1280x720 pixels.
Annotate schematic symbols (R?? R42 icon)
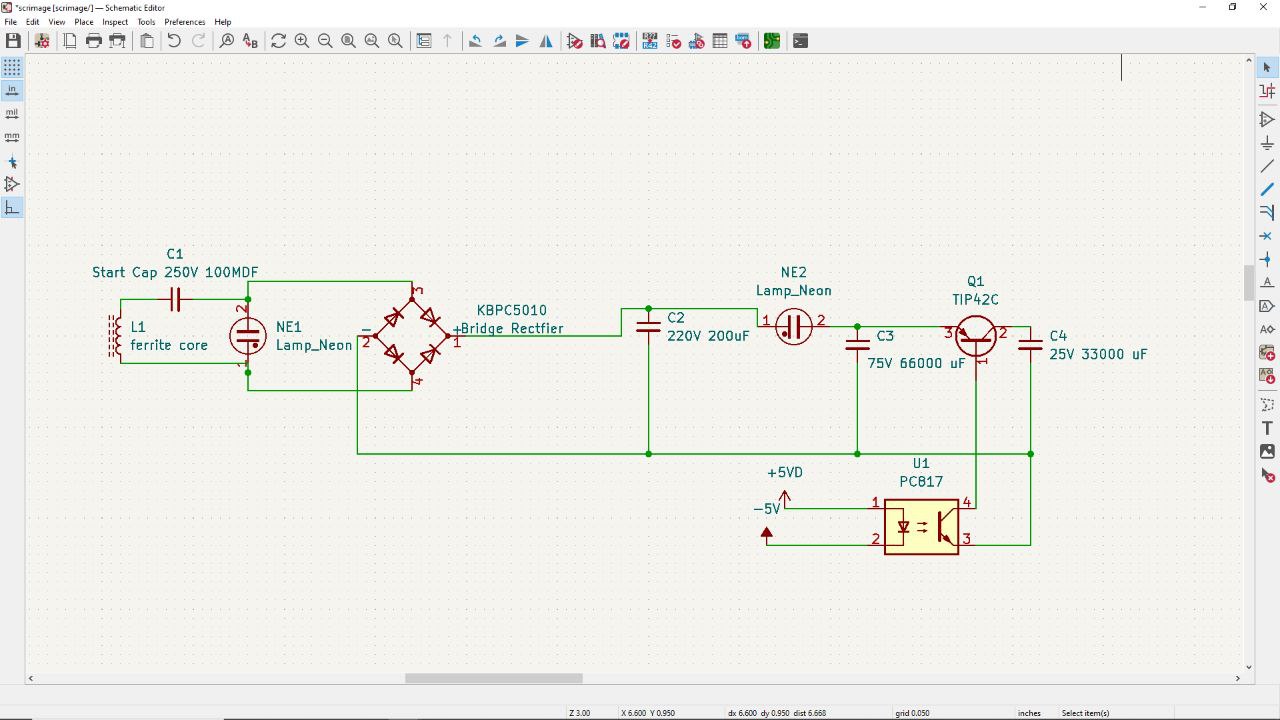click(x=650, y=41)
